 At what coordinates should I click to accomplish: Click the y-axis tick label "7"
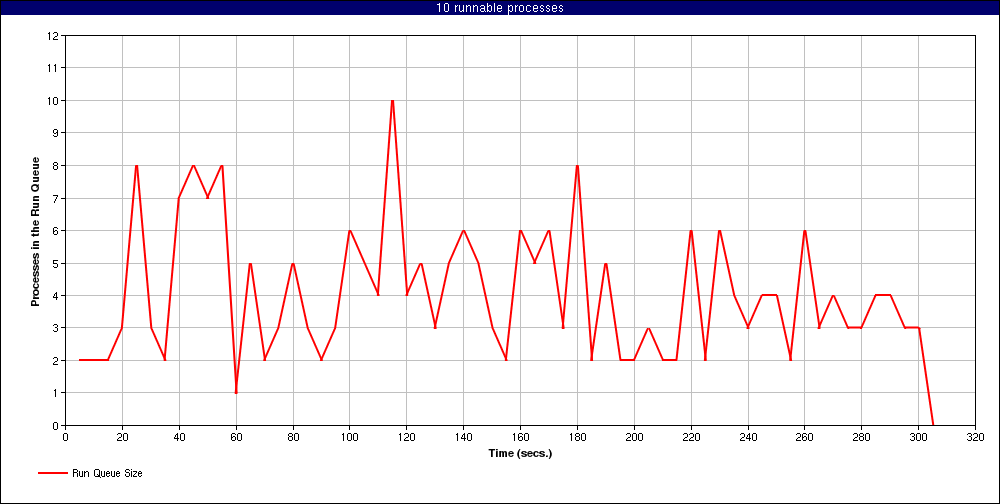(56, 198)
